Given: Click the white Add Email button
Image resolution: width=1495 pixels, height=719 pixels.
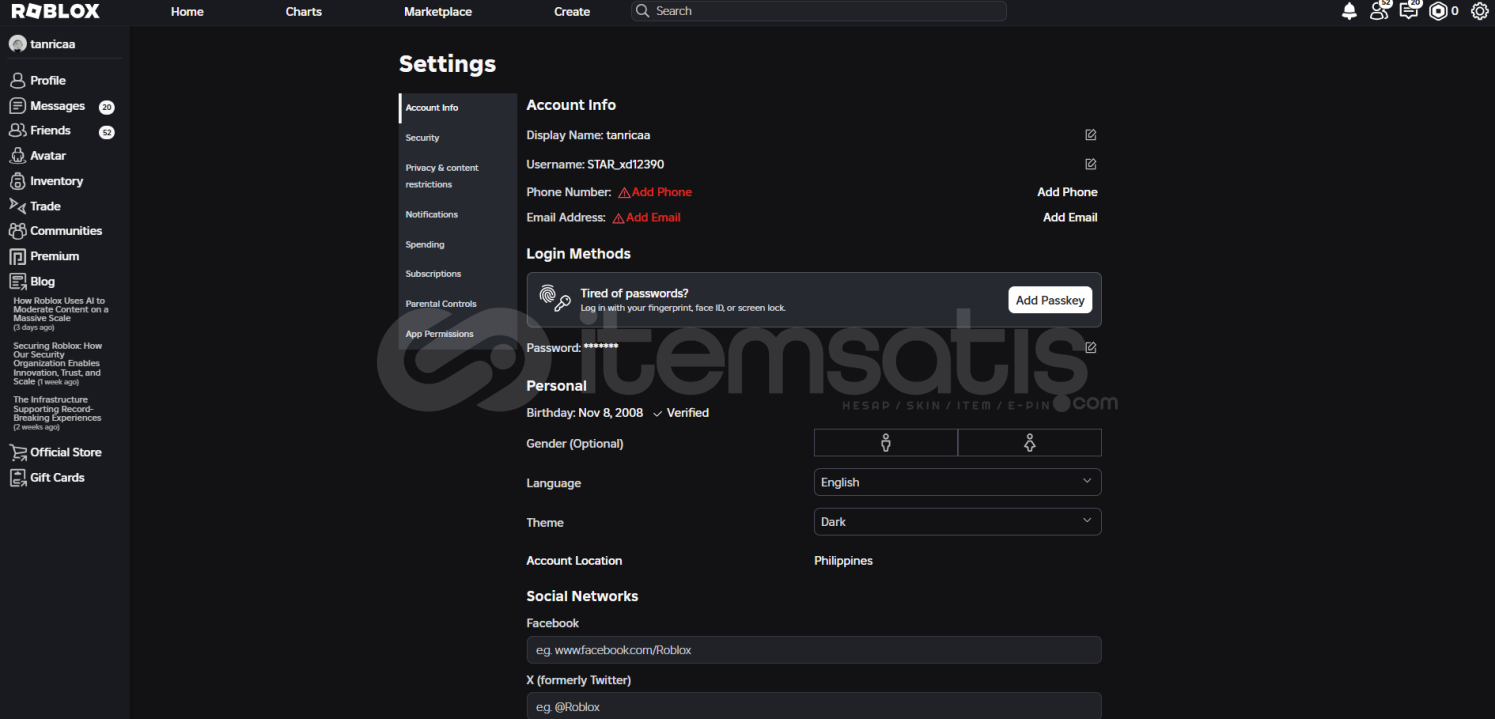Looking at the screenshot, I should coord(1070,217).
